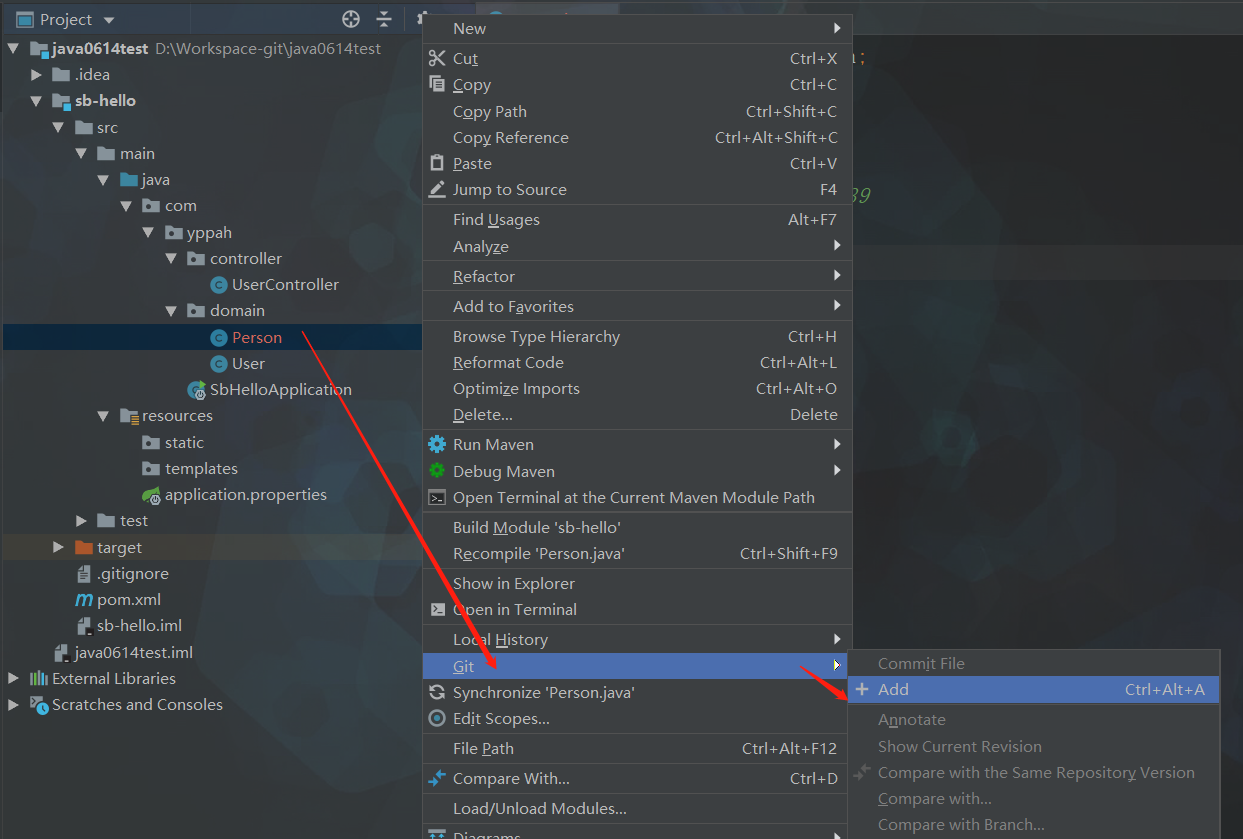The image size is (1243, 839).
Task: Open the Refactor submenu
Action: click(x=484, y=276)
